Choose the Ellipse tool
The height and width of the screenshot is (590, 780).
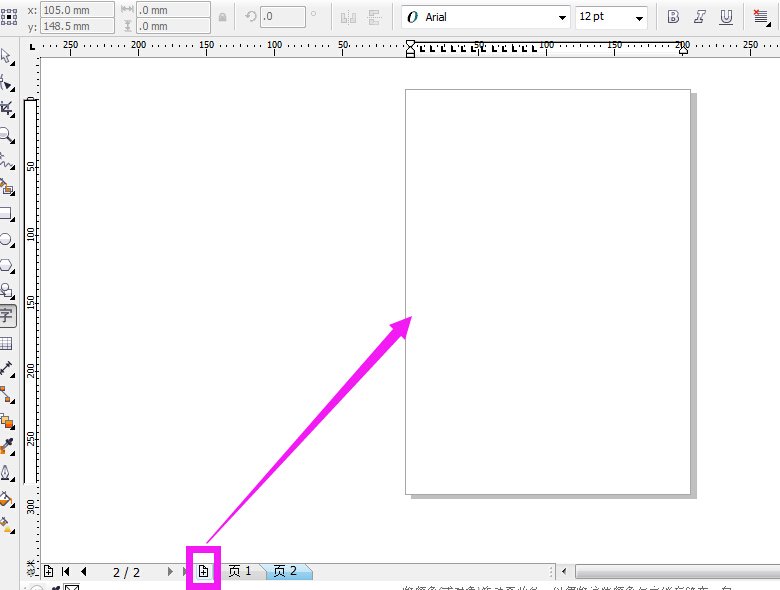click(x=6, y=240)
